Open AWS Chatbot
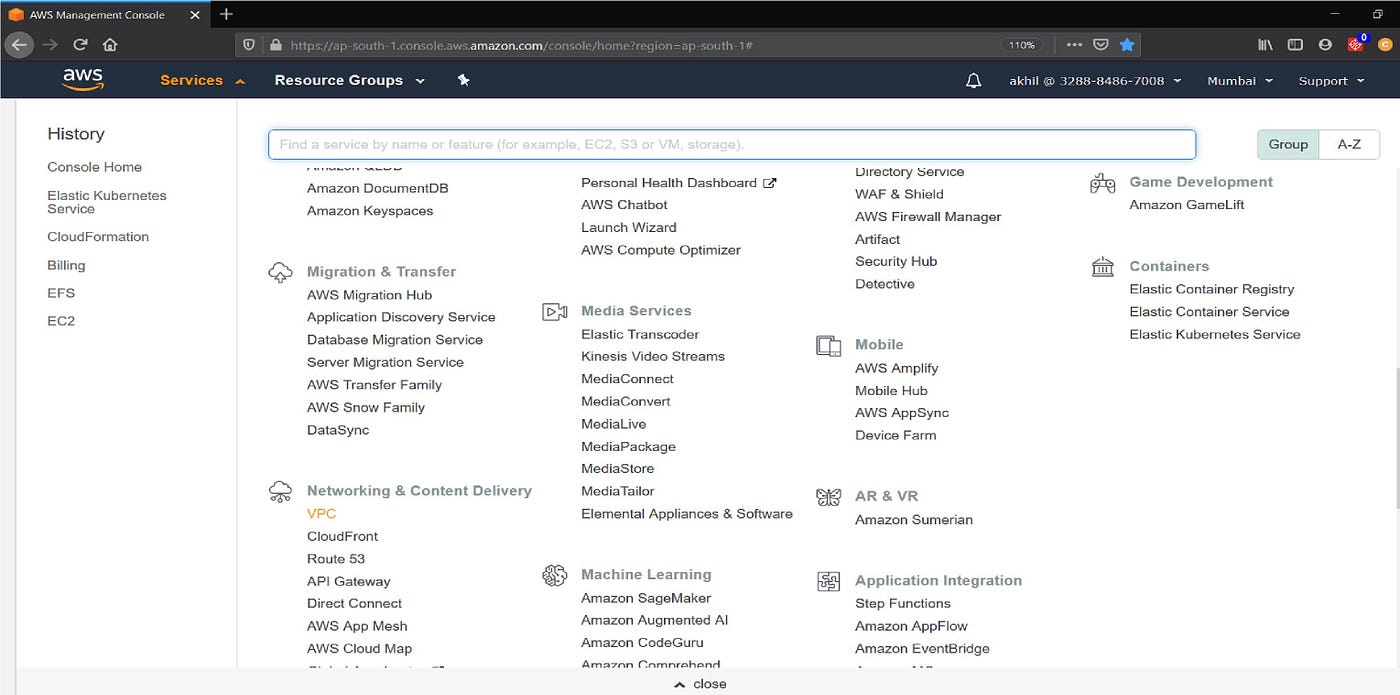This screenshot has height=695, width=1400. [624, 205]
